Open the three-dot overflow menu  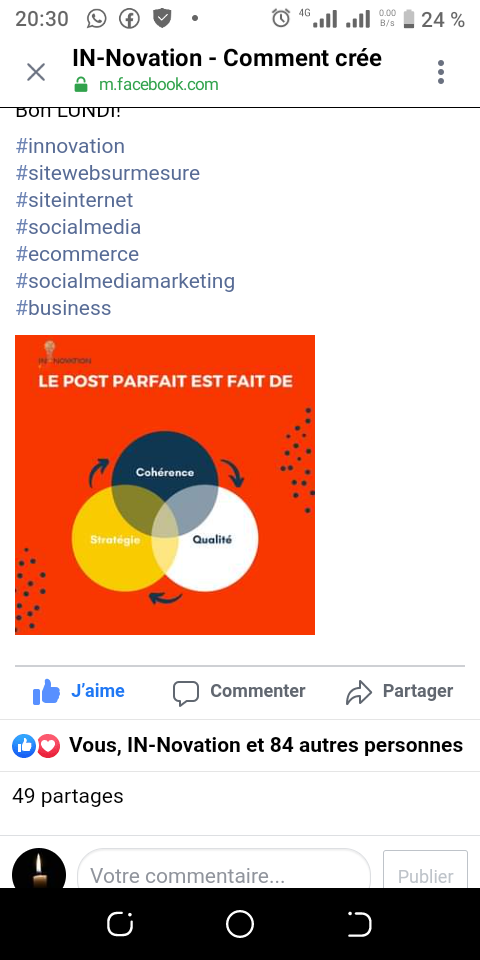441,72
